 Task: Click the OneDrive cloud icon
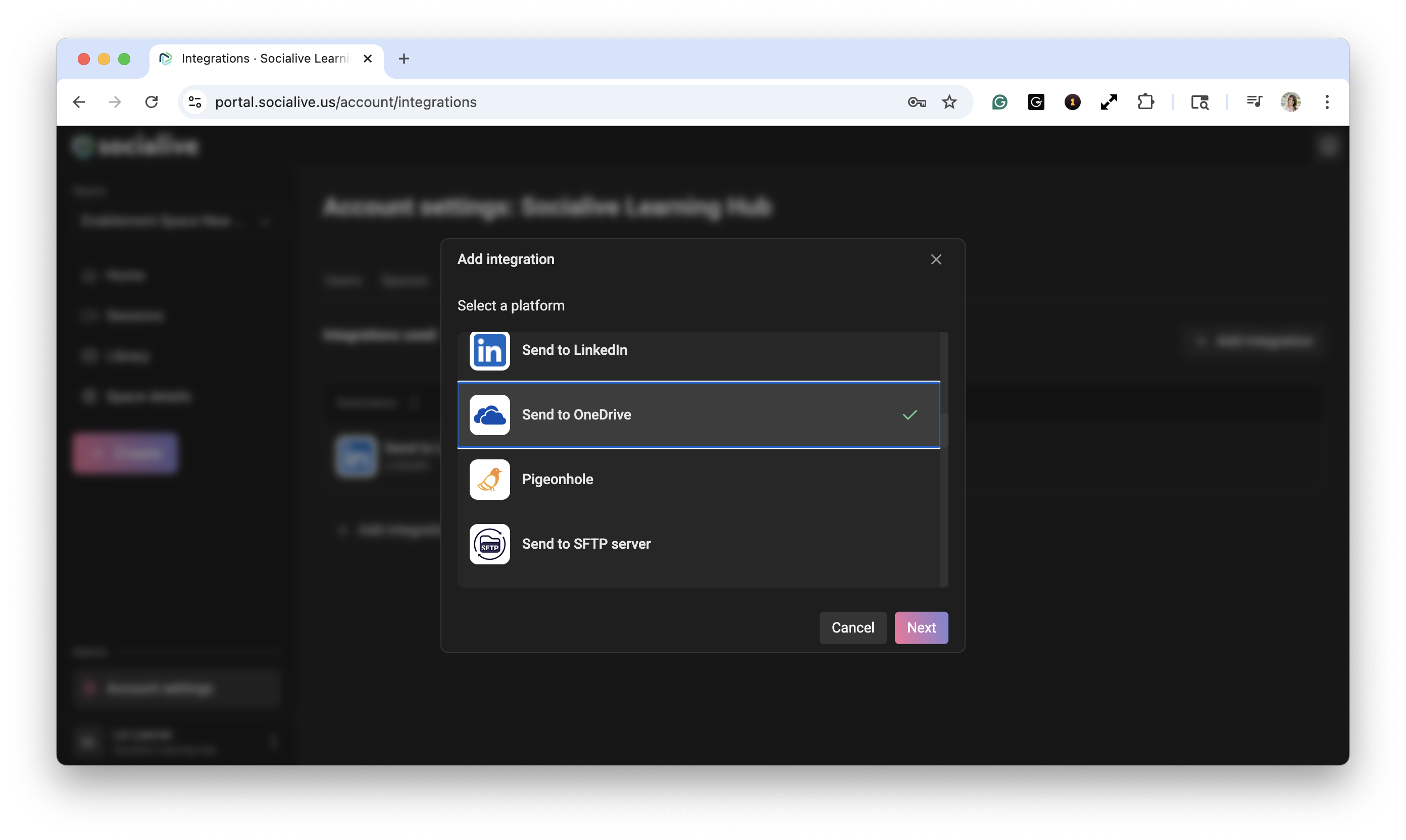[489, 415]
